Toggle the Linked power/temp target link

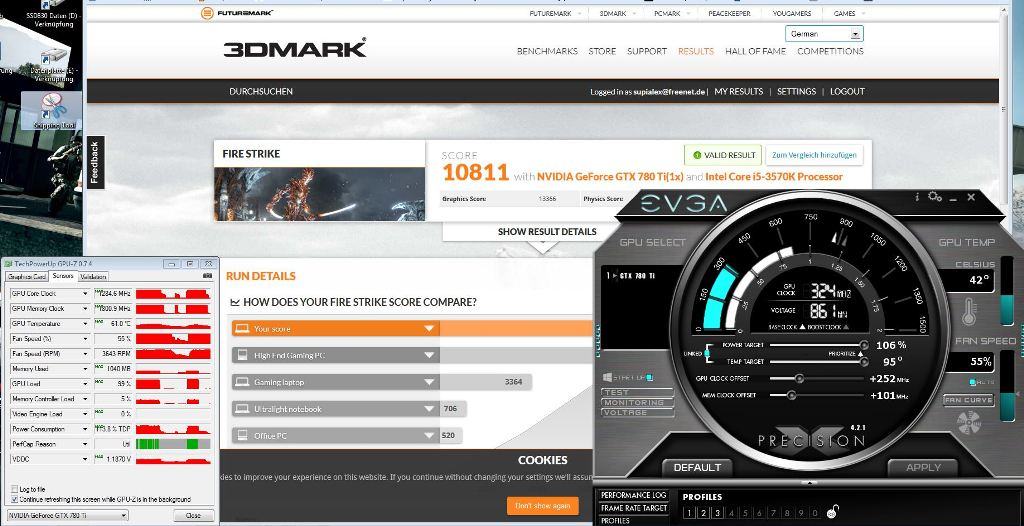(x=706, y=353)
